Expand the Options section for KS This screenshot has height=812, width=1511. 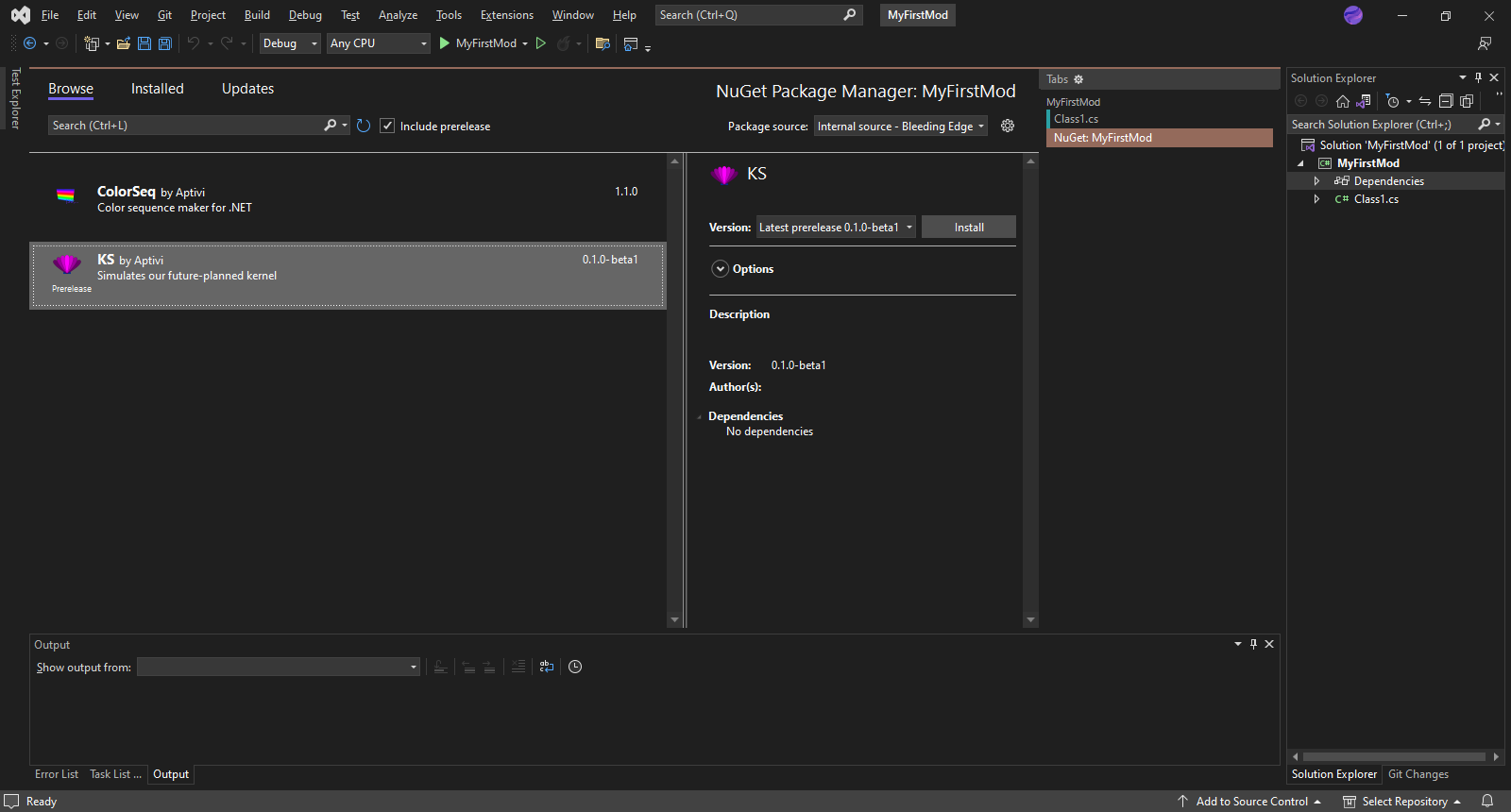pos(721,269)
